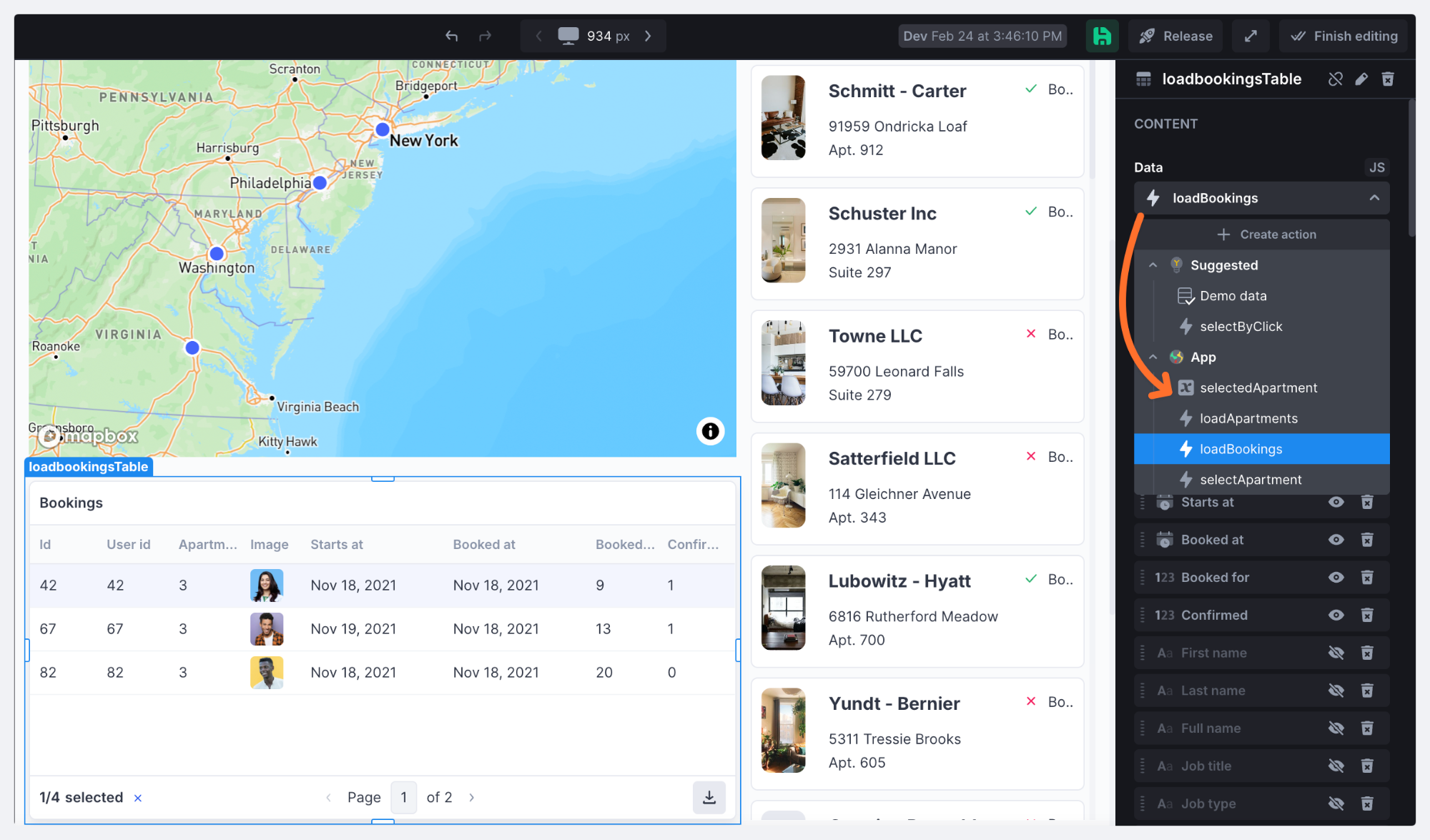
Task: Show the hidden Last name column
Action: tap(1336, 691)
